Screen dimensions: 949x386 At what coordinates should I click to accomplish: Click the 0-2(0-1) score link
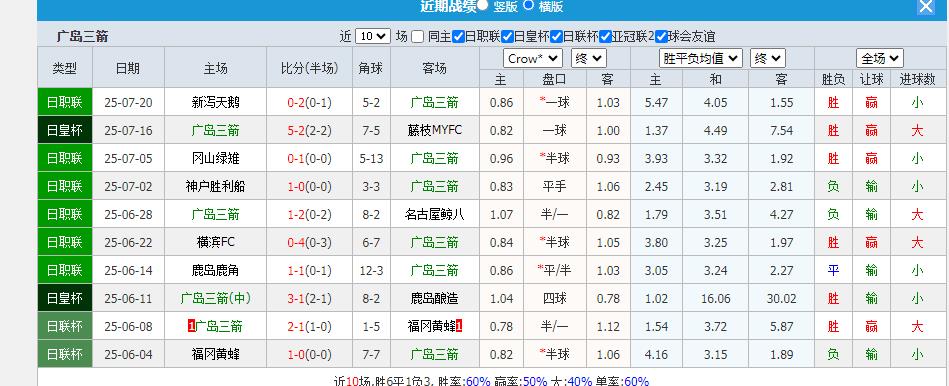[x=309, y=102]
